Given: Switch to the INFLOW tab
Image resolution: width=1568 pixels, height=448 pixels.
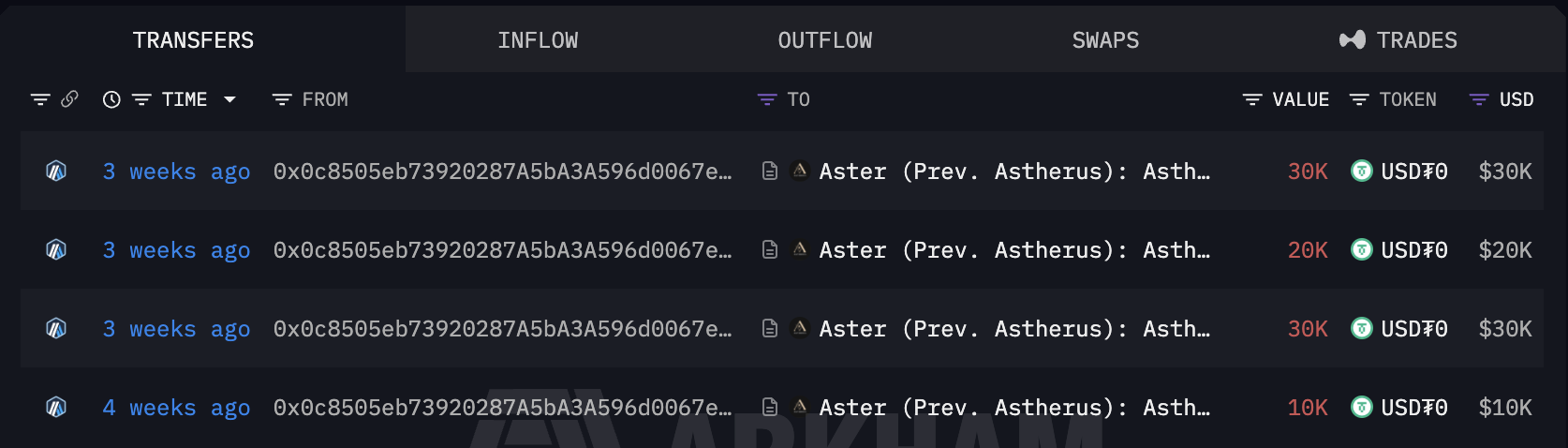Looking at the screenshot, I should point(538,40).
